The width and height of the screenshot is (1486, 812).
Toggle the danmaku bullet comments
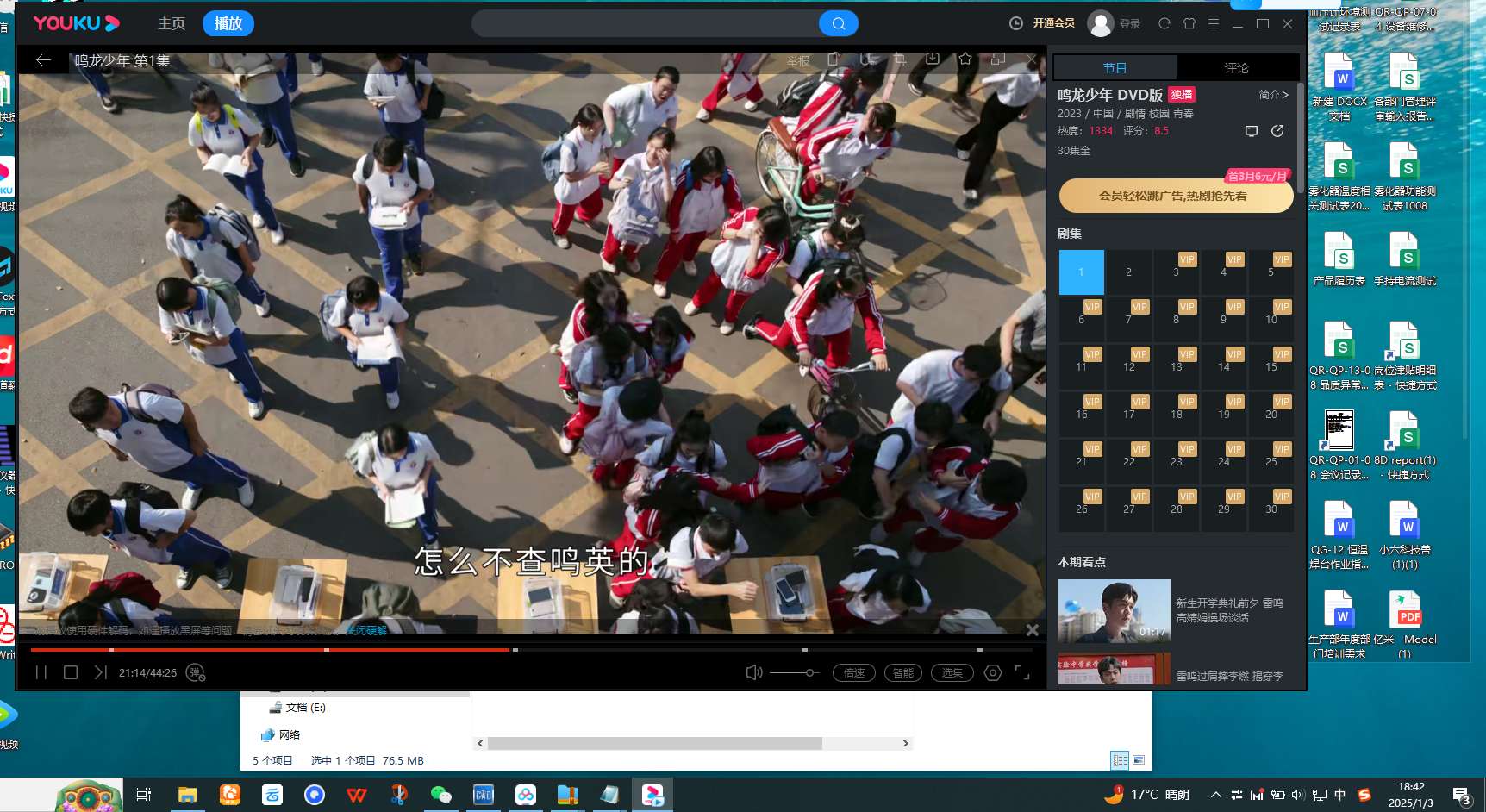point(196,672)
